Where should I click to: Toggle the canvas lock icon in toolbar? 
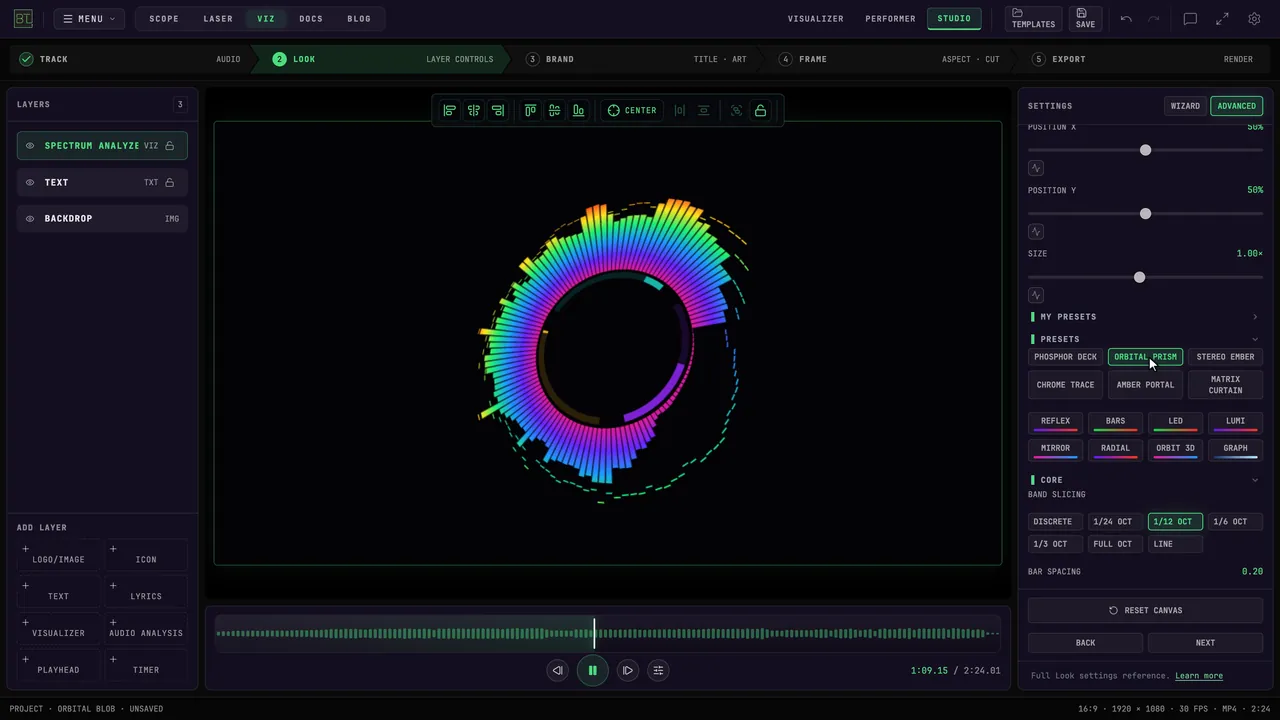pyautogui.click(x=760, y=110)
